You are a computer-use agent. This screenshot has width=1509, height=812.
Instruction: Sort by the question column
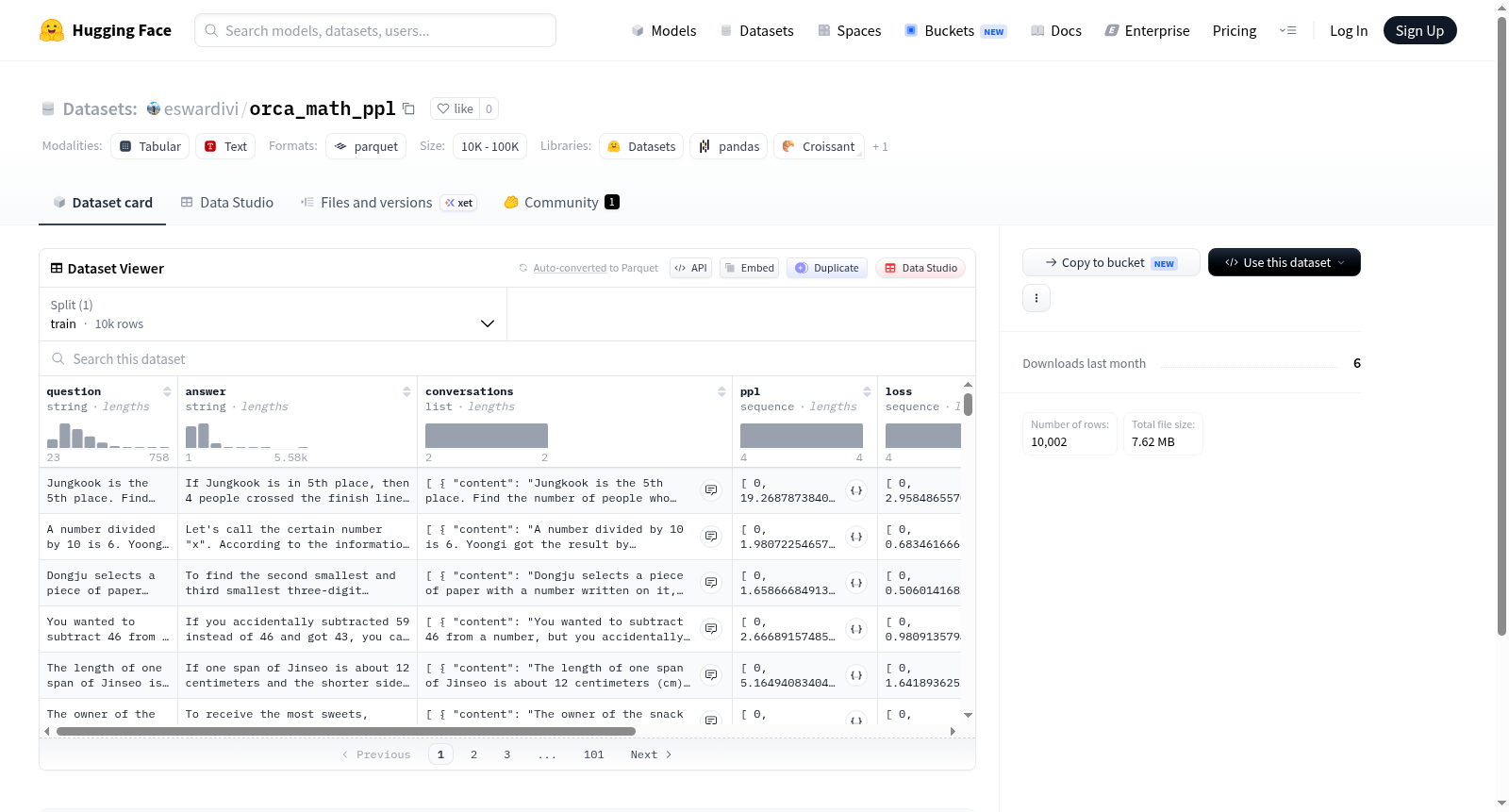[x=167, y=391]
